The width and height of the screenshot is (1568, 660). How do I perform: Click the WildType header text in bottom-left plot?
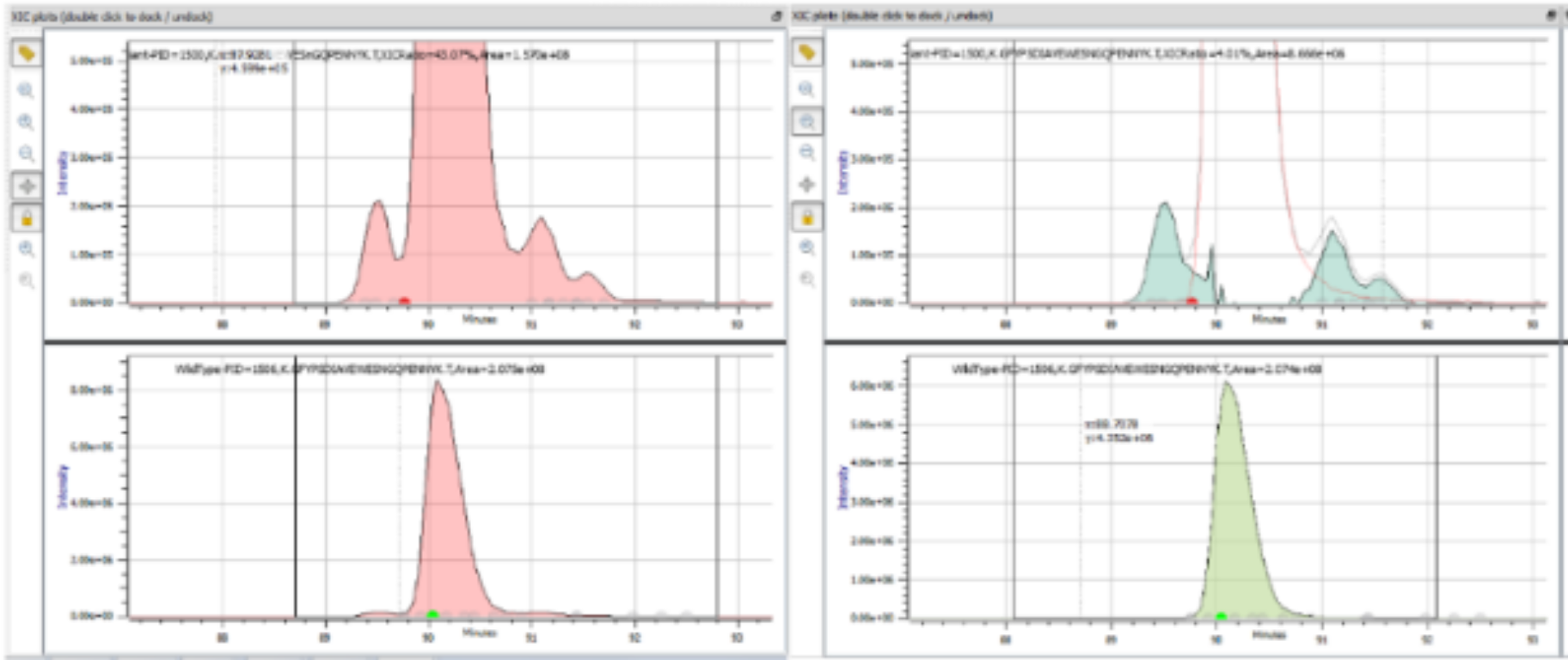coord(359,370)
